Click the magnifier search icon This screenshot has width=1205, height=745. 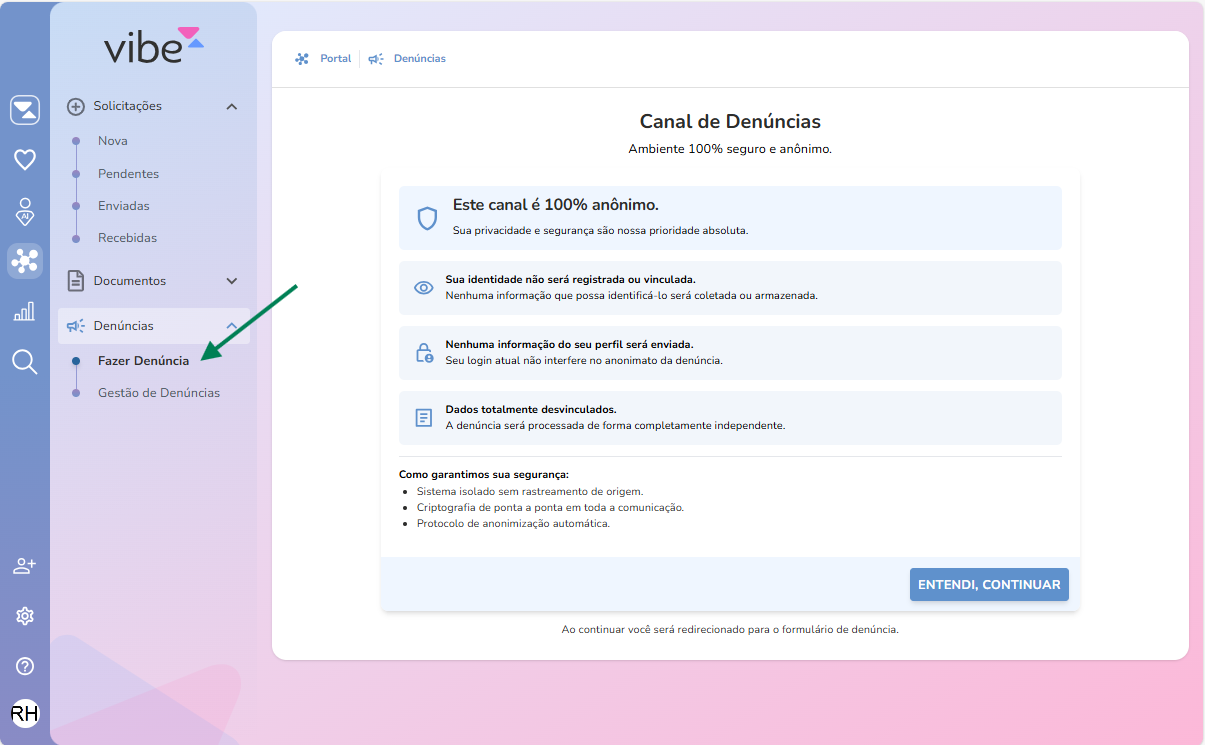pyautogui.click(x=25, y=362)
